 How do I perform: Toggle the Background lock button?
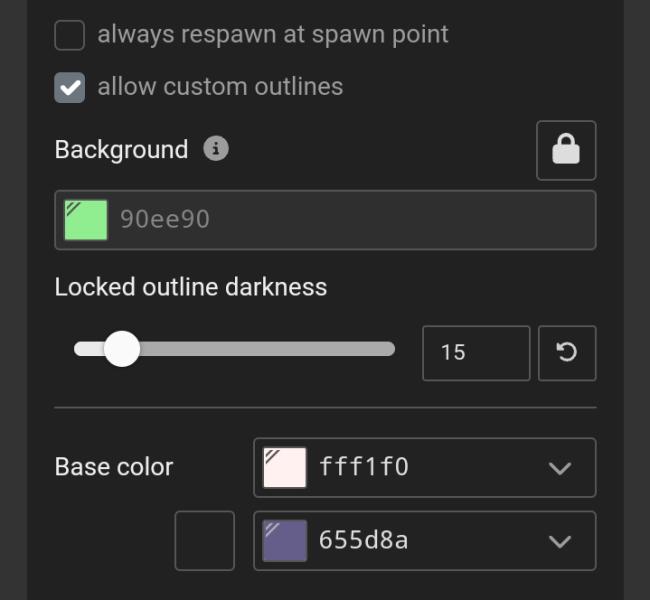[566, 150]
